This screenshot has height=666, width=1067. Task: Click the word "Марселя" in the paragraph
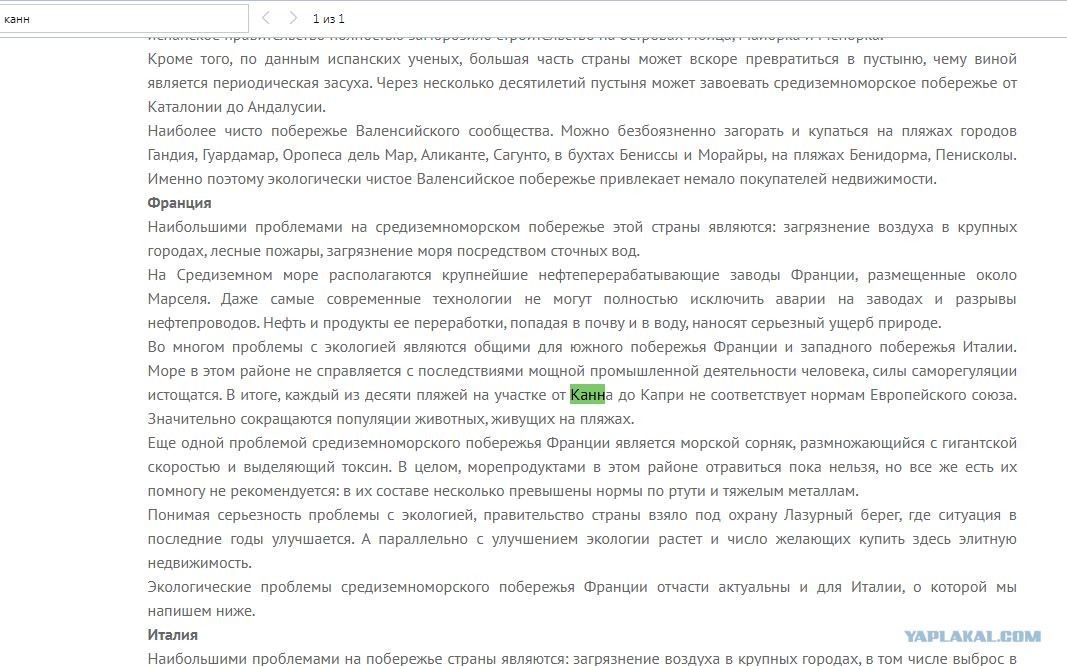point(179,299)
